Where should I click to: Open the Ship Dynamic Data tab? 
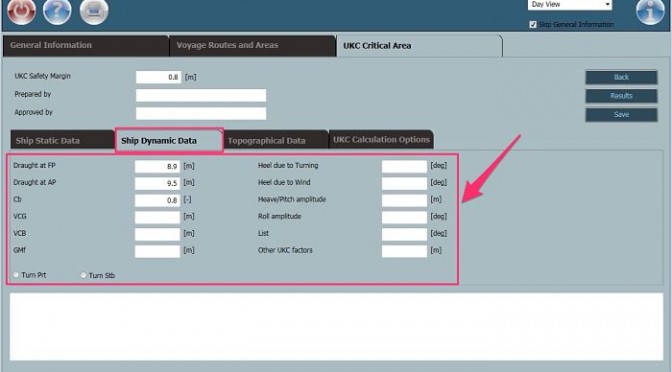coord(169,140)
